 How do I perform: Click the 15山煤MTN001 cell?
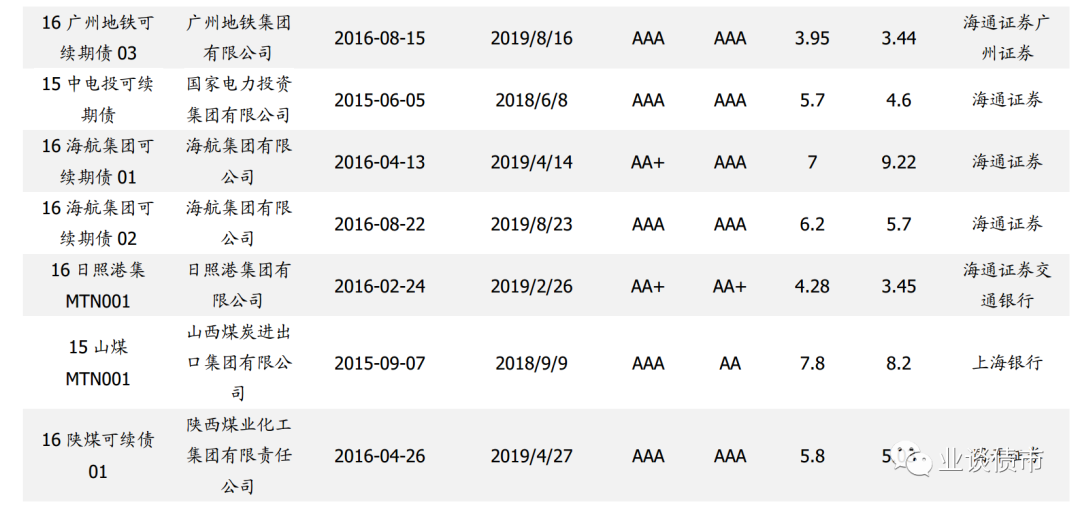pos(98,363)
